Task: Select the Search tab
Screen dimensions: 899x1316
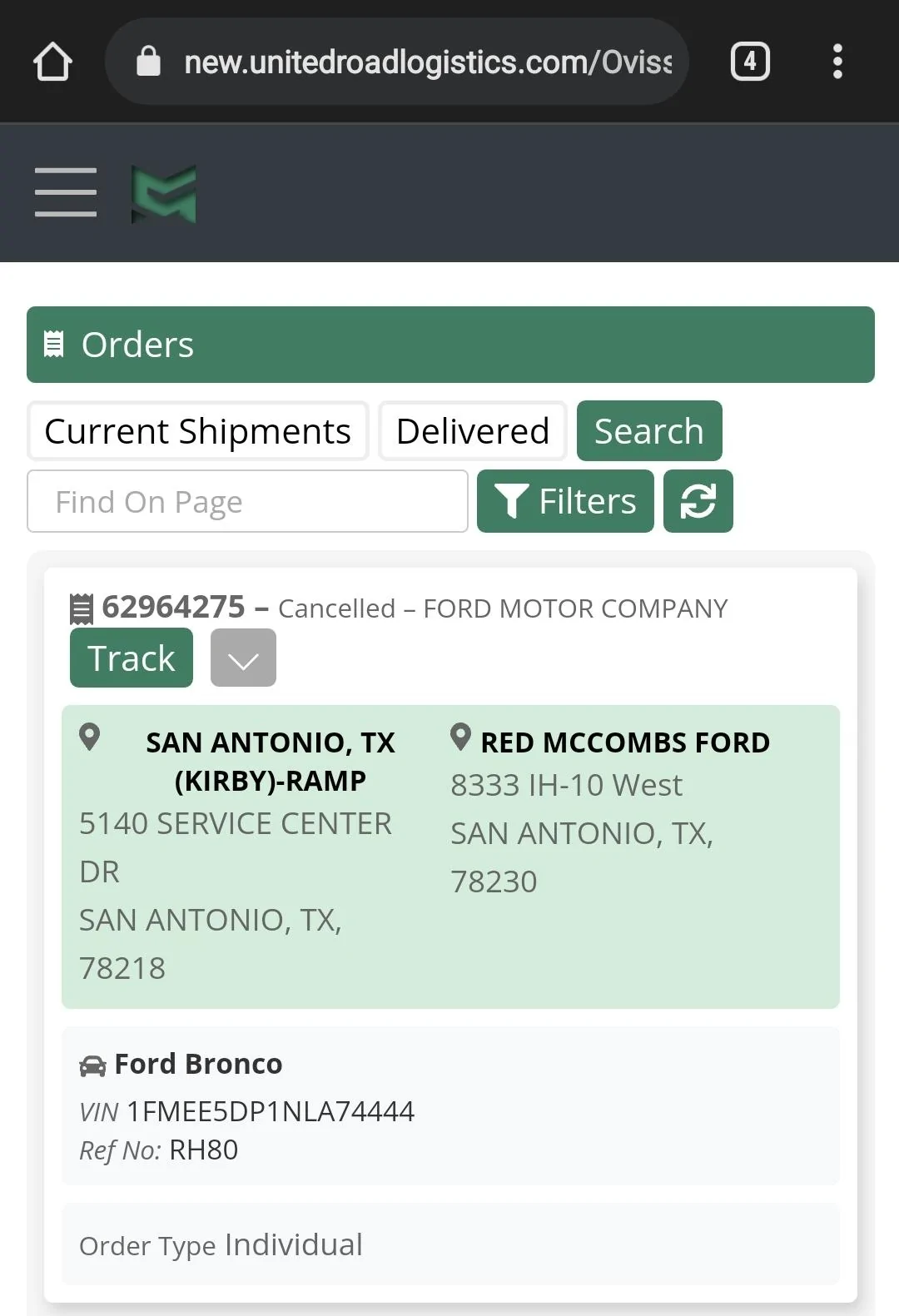Action: point(649,431)
